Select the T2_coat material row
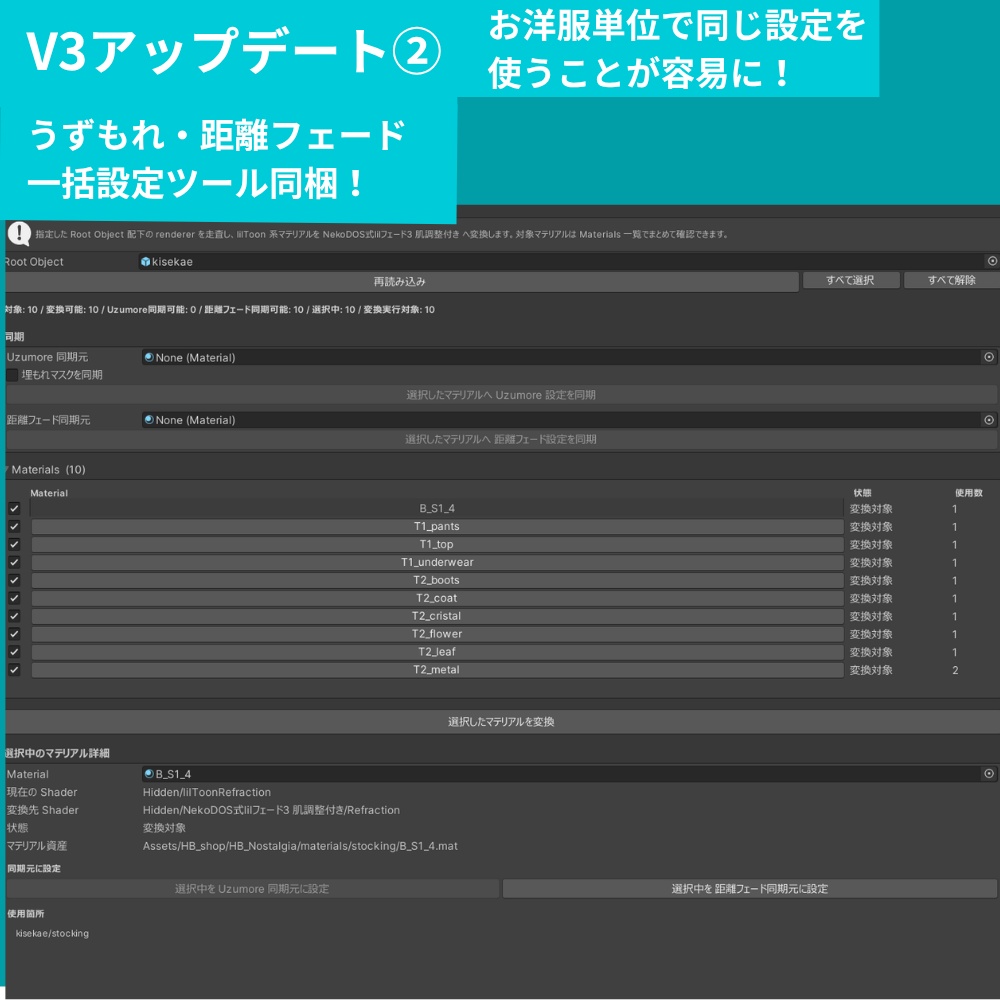The image size is (1000, 1000). 437,598
